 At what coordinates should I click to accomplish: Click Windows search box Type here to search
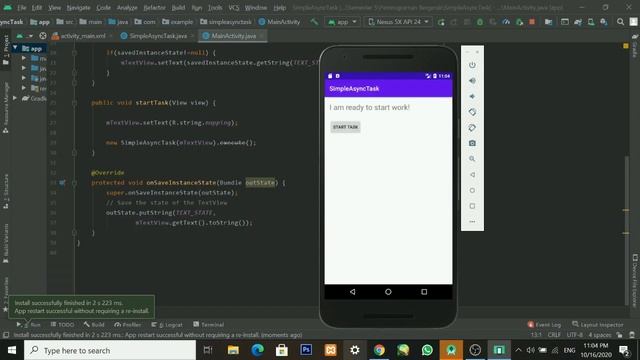point(110,350)
